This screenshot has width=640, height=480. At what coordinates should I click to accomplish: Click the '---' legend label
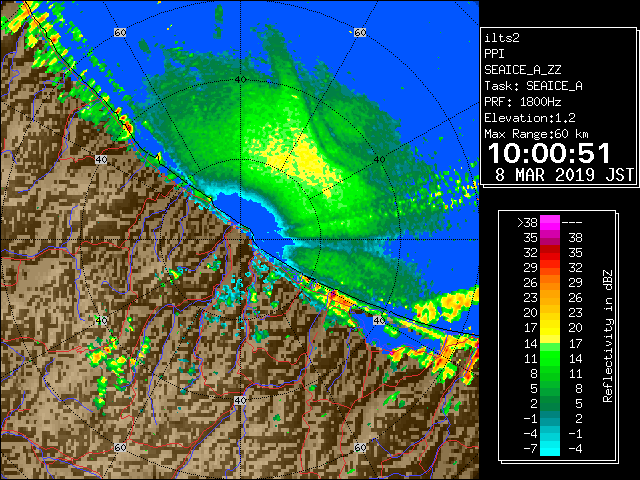click(x=572, y=223)
